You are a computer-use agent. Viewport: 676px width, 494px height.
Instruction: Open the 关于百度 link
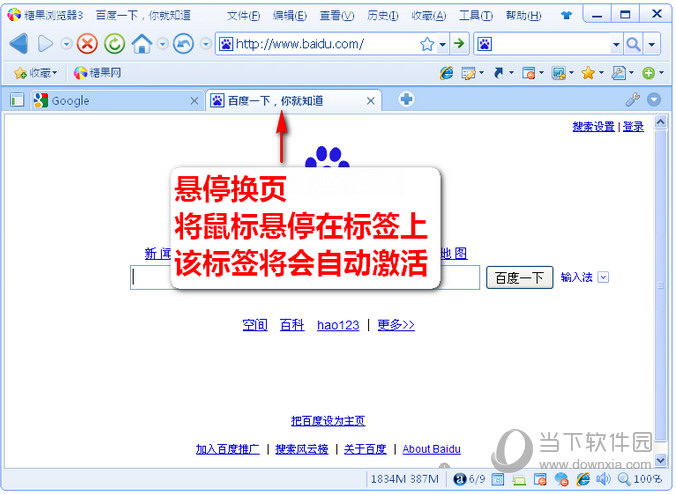(365, 449)
